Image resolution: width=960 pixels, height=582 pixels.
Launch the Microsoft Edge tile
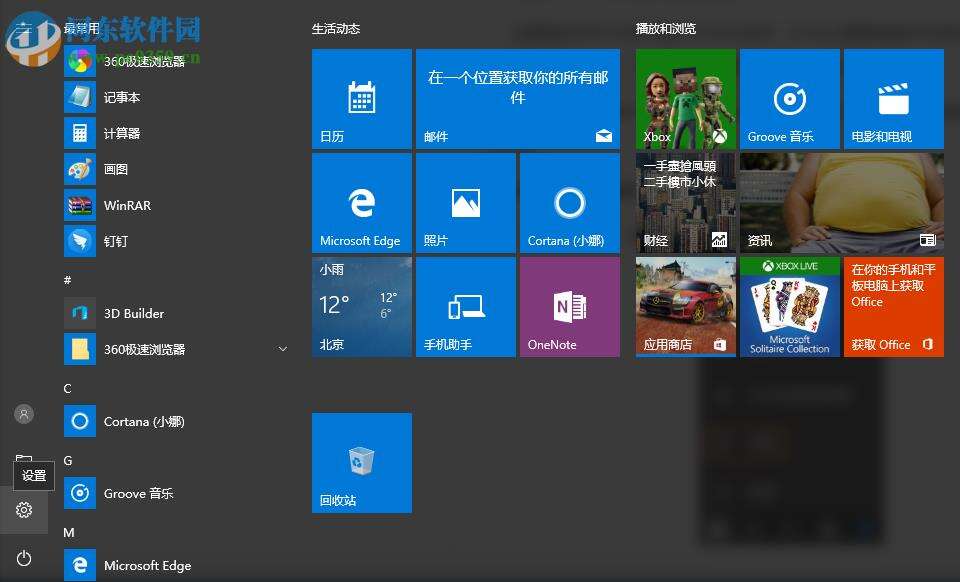[361, 201]
